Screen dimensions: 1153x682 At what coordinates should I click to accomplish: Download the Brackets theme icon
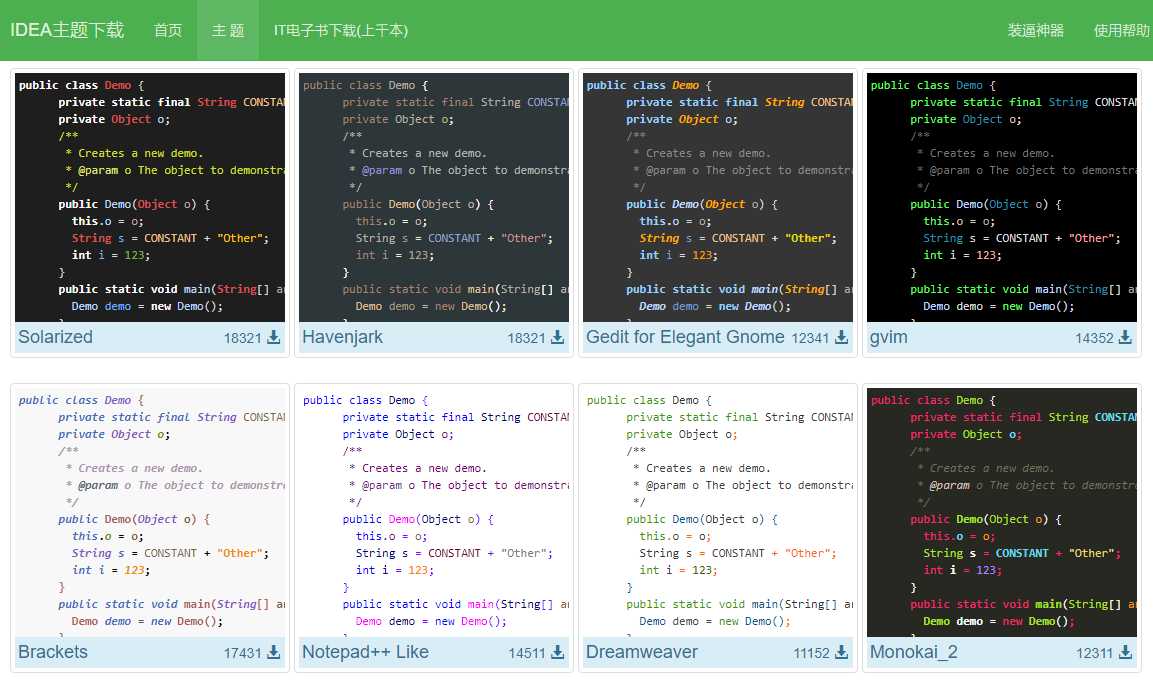[x=274, y=652]
